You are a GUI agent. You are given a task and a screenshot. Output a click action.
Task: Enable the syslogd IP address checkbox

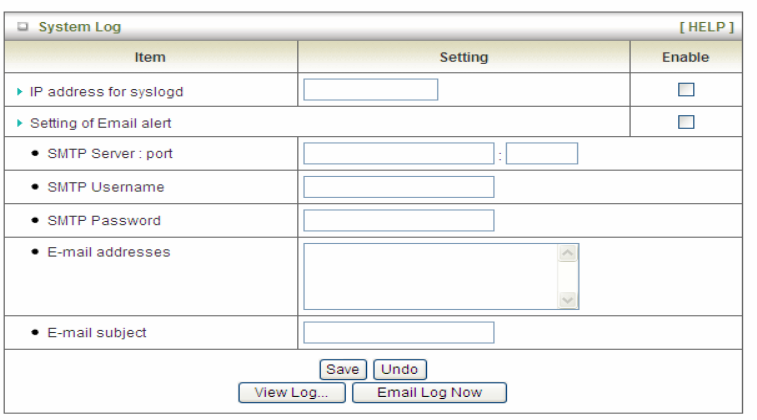click(685, 91)
